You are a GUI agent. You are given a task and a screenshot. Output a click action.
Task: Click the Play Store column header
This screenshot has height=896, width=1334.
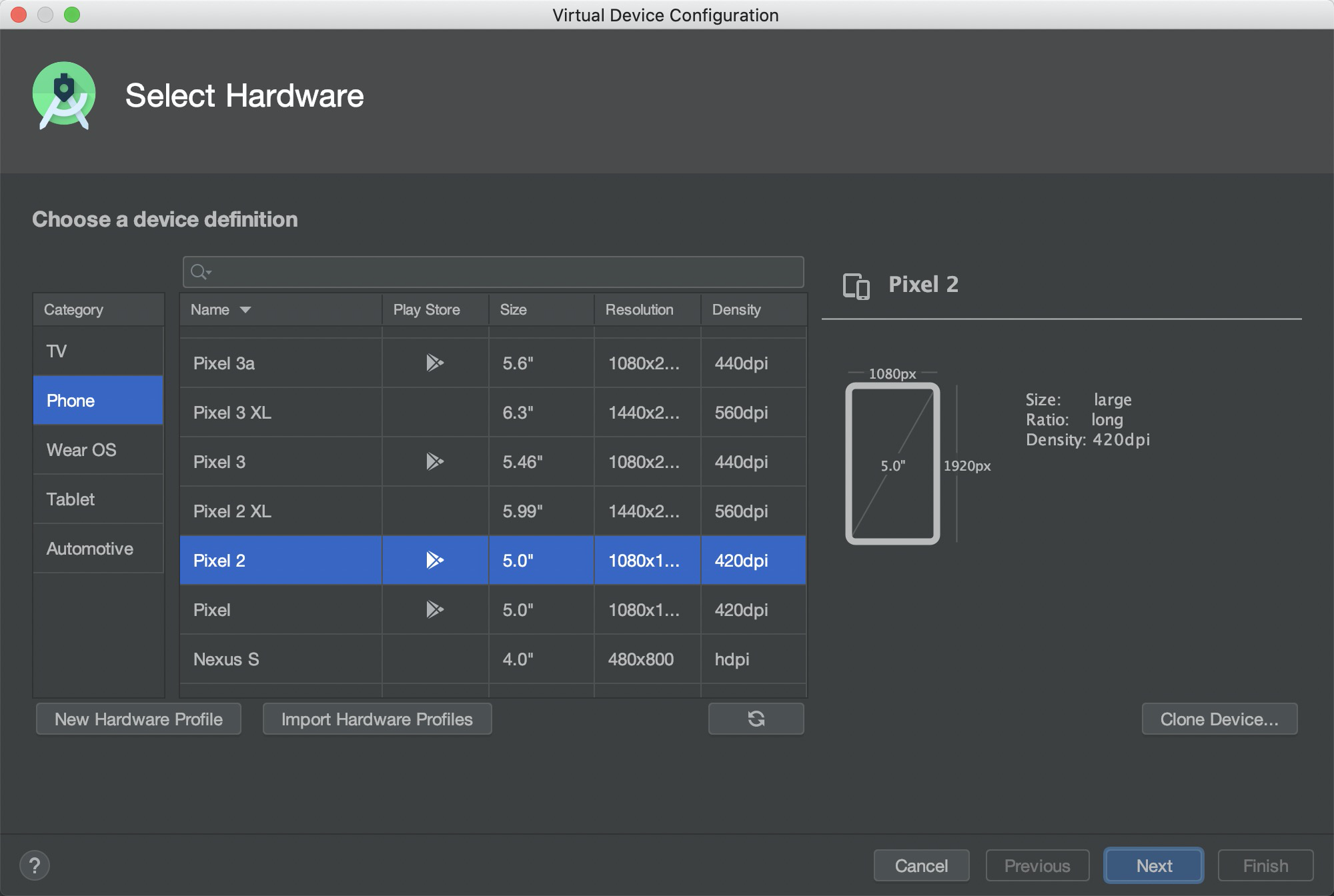point(435,309)
